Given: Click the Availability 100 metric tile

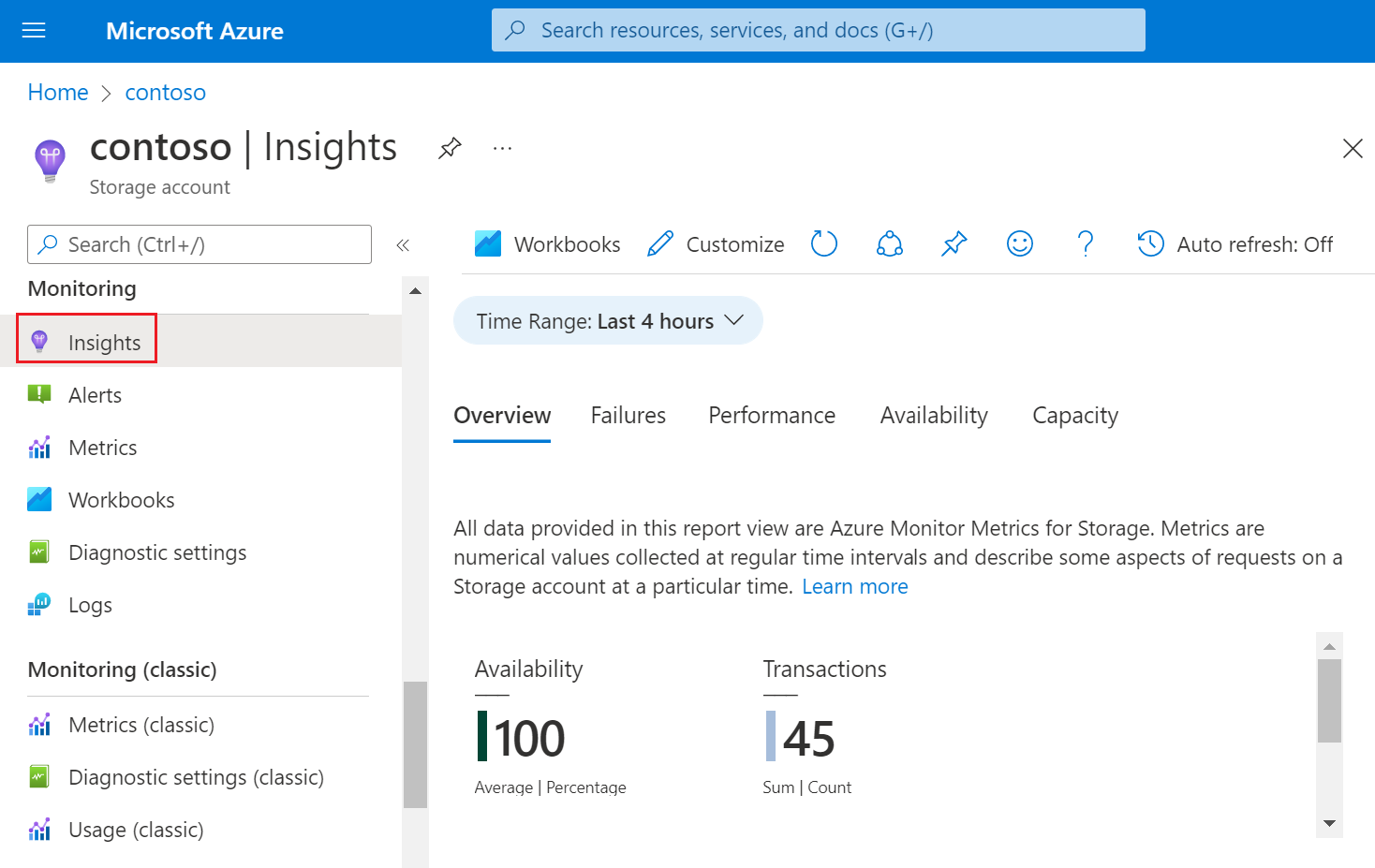Looking at the screenshot, I should point(551,727).
